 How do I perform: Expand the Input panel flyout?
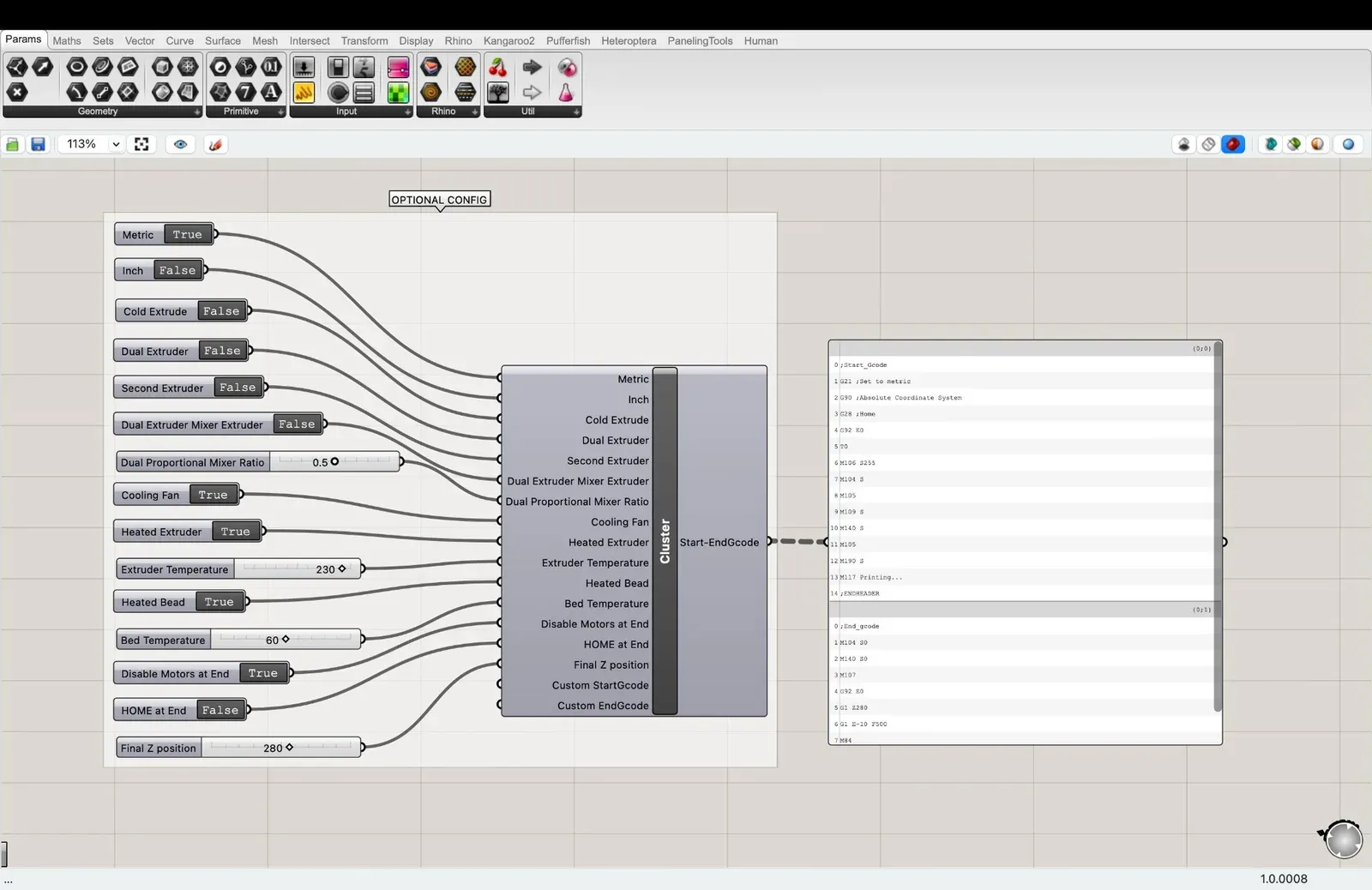407,112
